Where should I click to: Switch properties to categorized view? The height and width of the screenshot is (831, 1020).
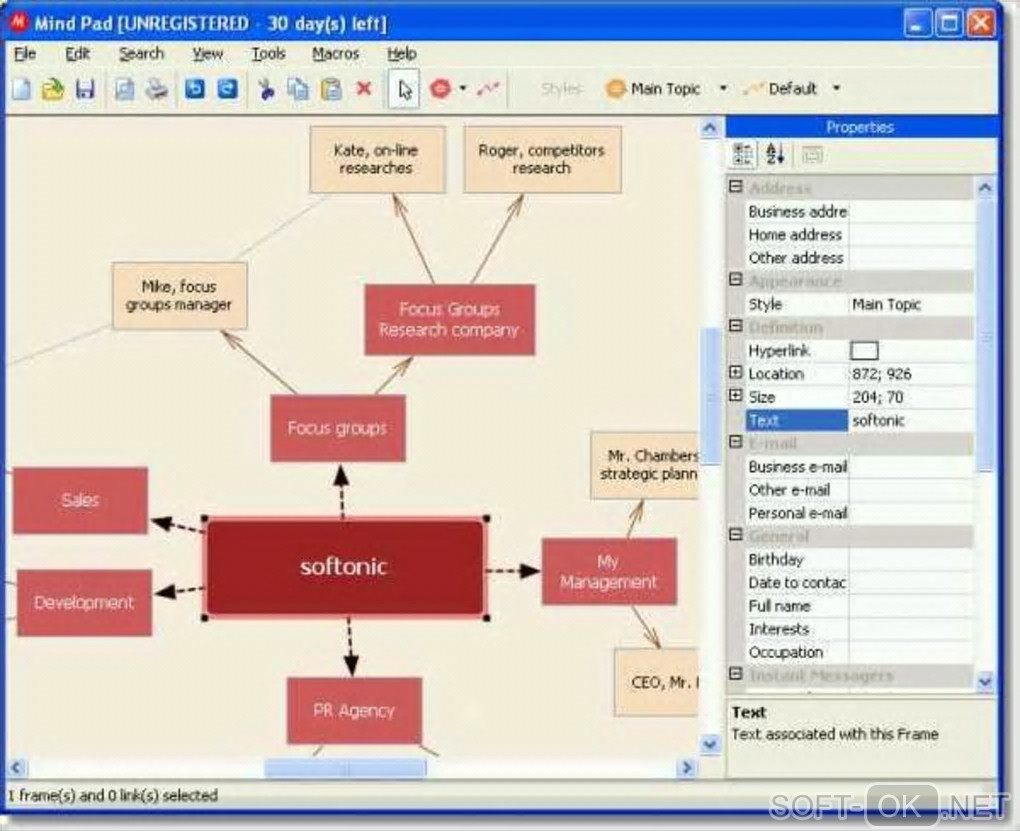(x=743, y=155)
